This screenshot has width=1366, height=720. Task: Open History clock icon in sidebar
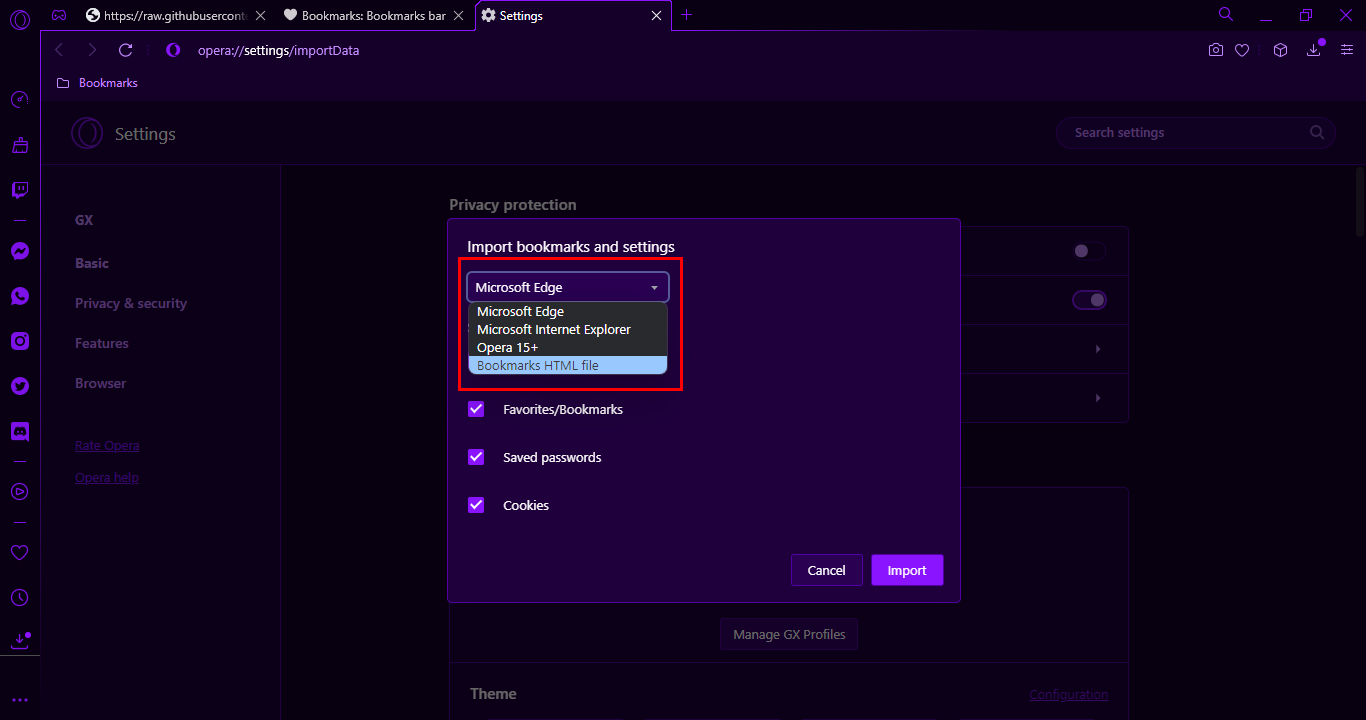click(x=19, y=597)
